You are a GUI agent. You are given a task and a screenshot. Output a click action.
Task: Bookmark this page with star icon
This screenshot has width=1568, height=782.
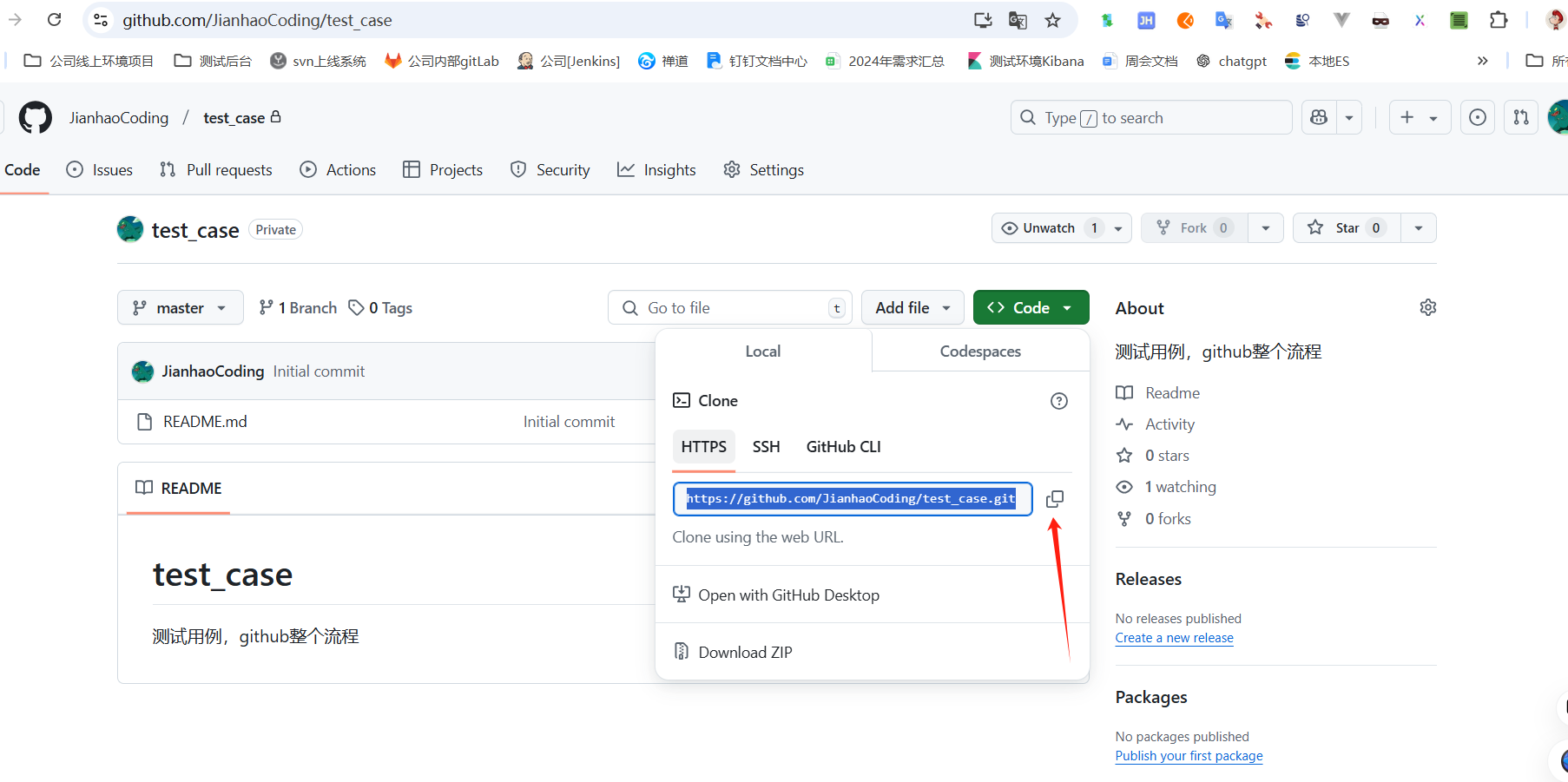point(1052,20)
